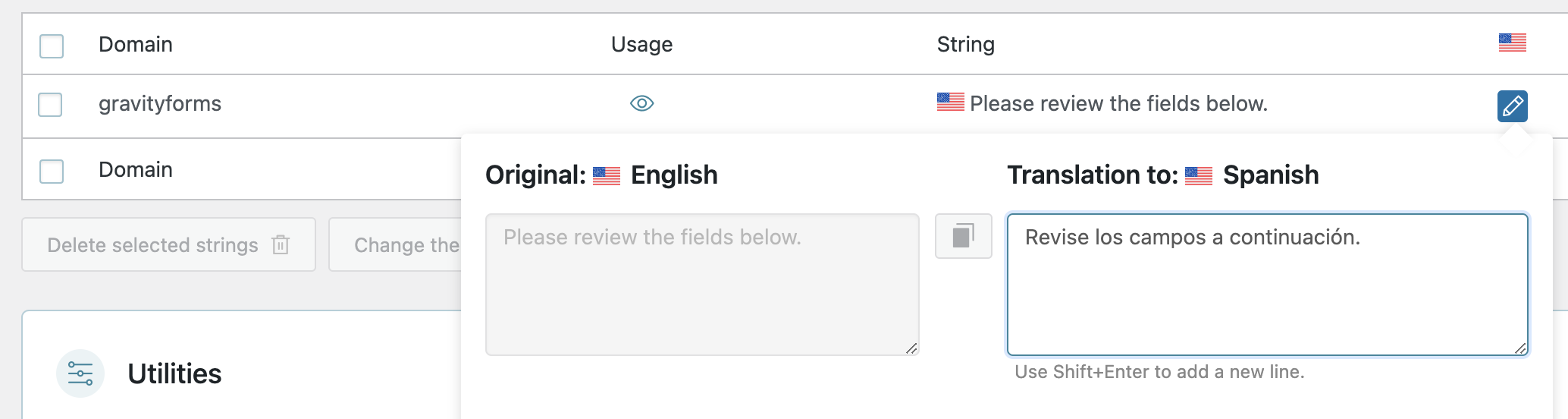Click the Utilities section heading

pos(174,373)
